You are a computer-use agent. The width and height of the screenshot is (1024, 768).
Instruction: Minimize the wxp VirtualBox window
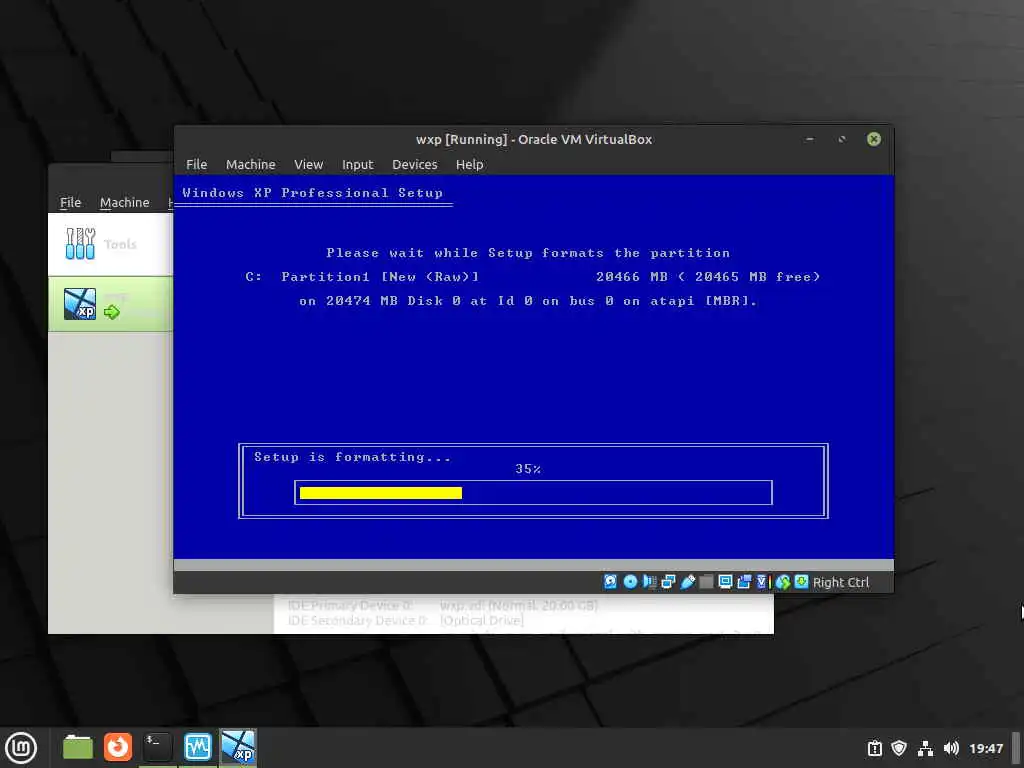(x=810, y=139)
